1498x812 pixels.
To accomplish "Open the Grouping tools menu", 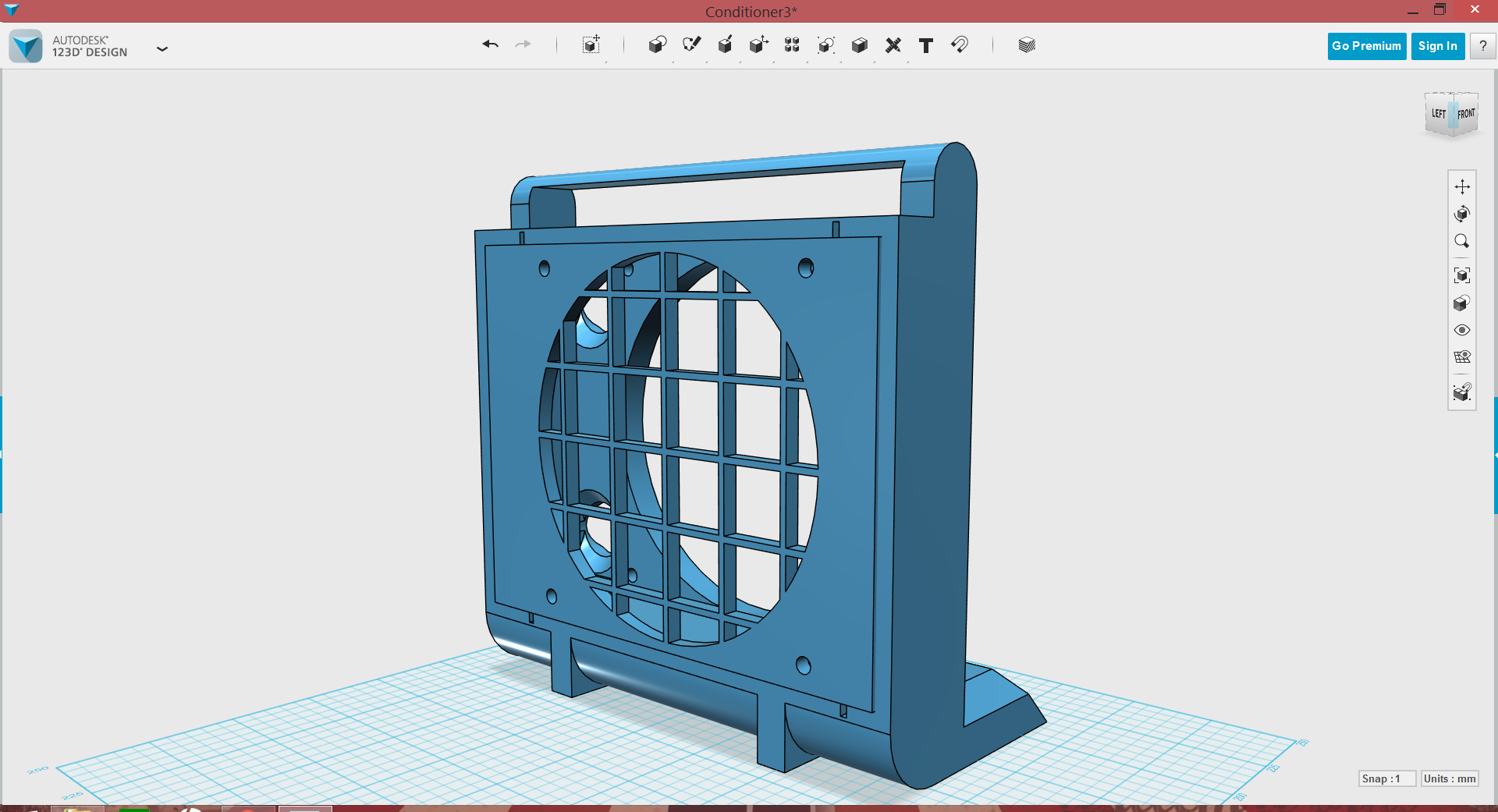I will point(825,44).
